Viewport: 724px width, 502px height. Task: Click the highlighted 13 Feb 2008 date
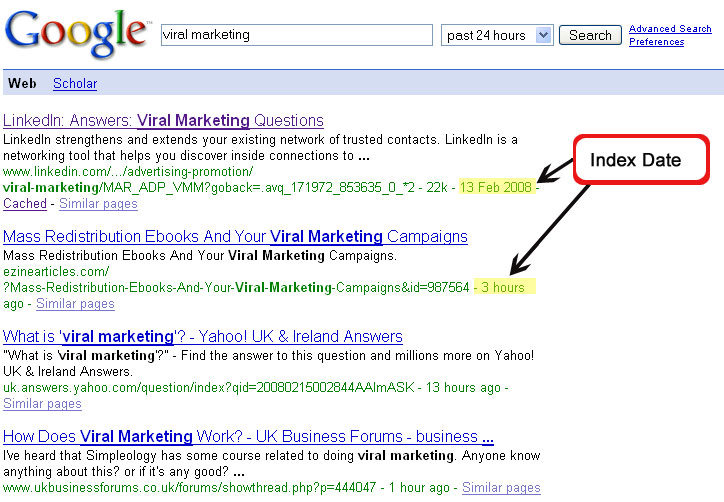pyautogui.click(x=497, y=187)
